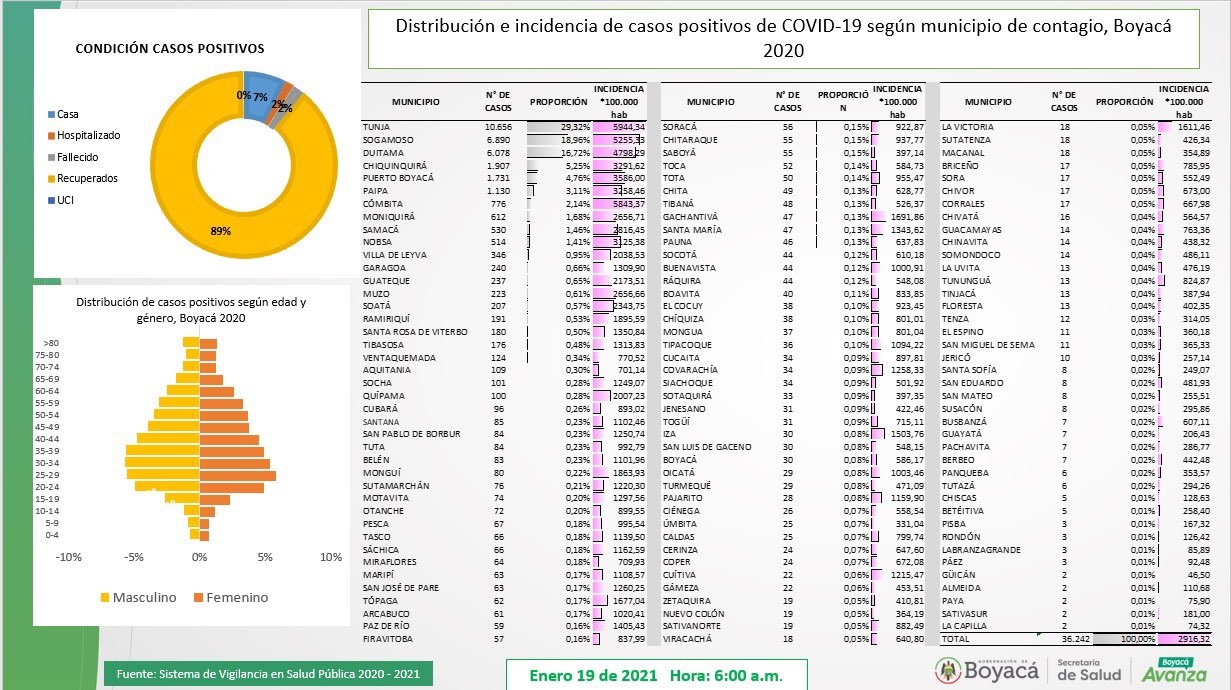The height and width of the screenshot is (690, 1231).
Task: Click the Gobernación de Boyacá shield logo
Action: click(949, 670)
